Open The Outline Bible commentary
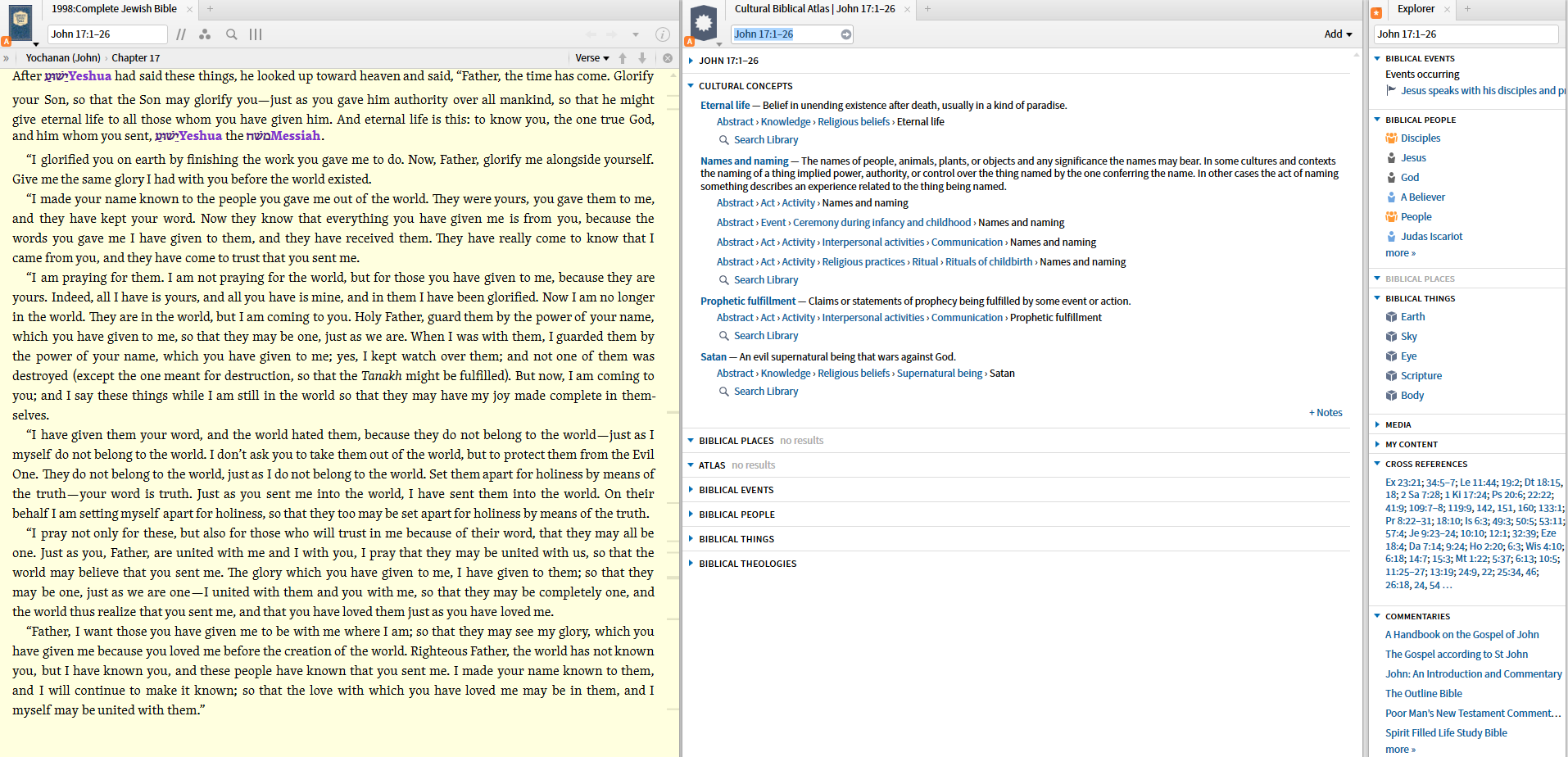The image size is (1568, 757). click(1423, 694)
